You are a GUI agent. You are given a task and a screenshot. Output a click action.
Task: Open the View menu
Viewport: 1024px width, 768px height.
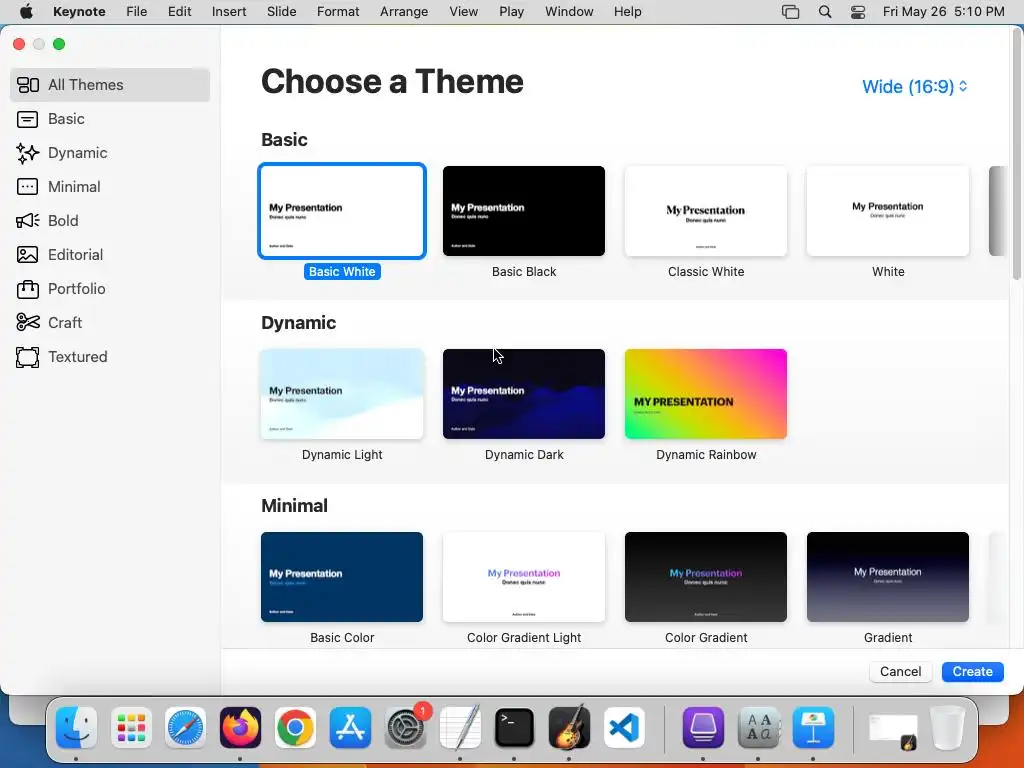coord(464,12)
